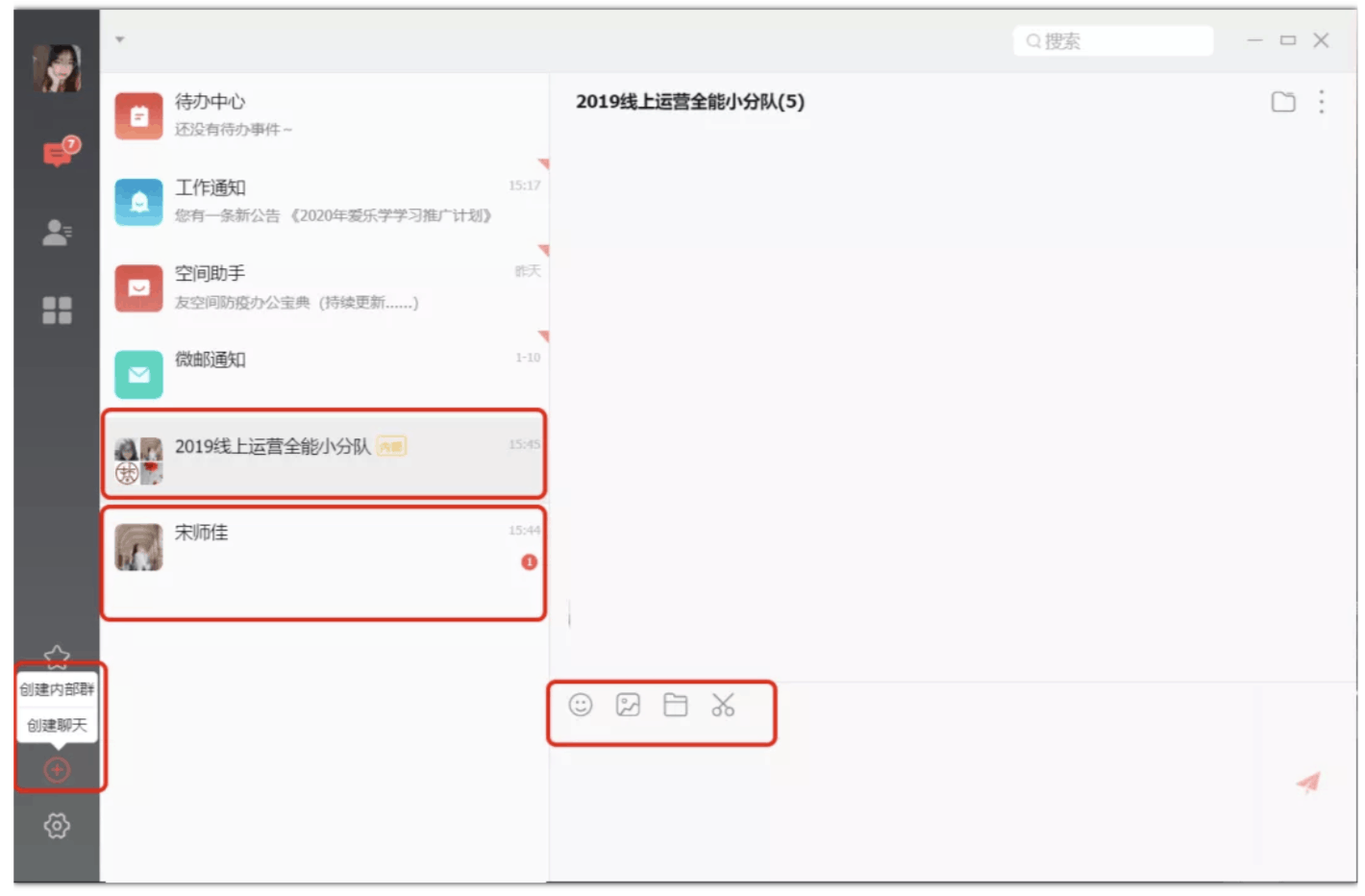
Task: Attach a file via folder icon
Action: [676, 706]
